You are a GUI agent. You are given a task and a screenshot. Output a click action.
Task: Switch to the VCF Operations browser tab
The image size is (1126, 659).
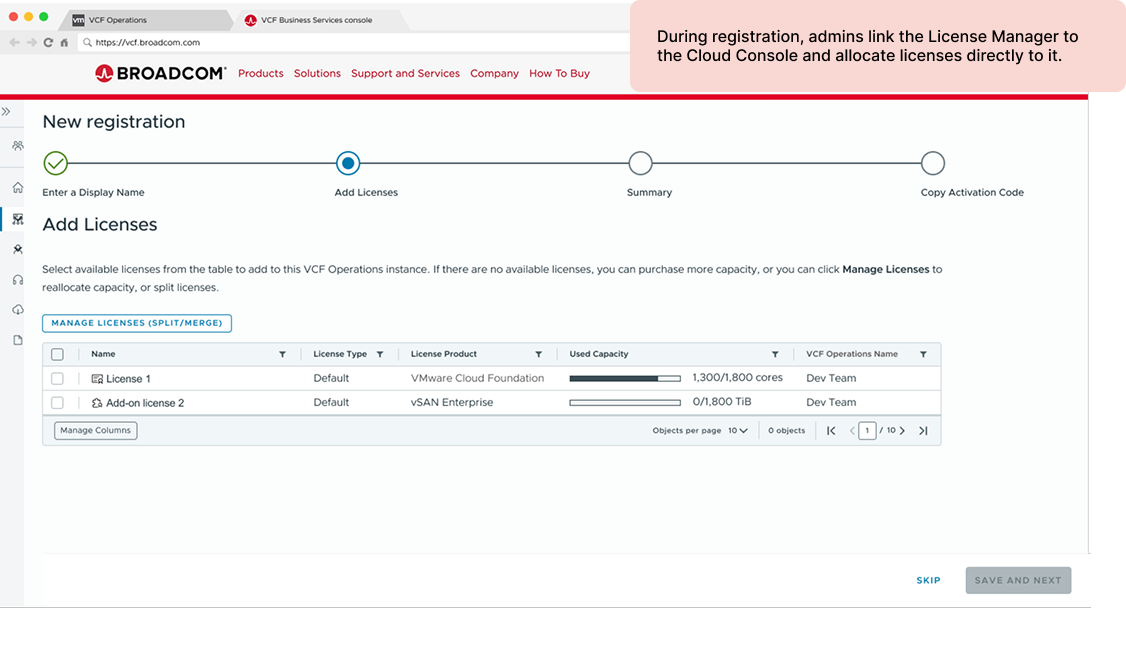(x=147, y=20)
